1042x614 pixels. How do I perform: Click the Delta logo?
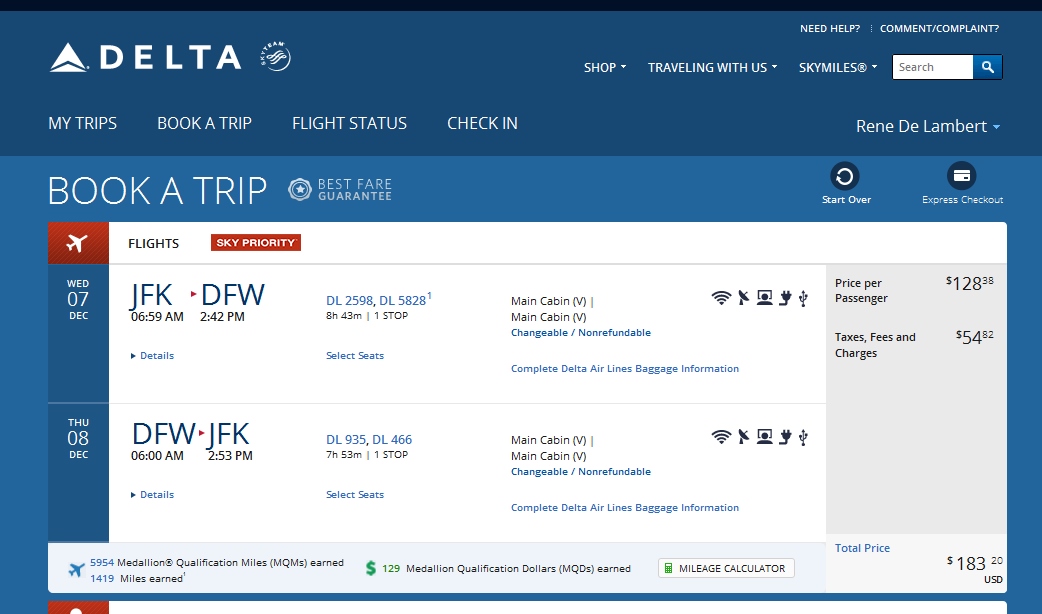click(146, 57)
